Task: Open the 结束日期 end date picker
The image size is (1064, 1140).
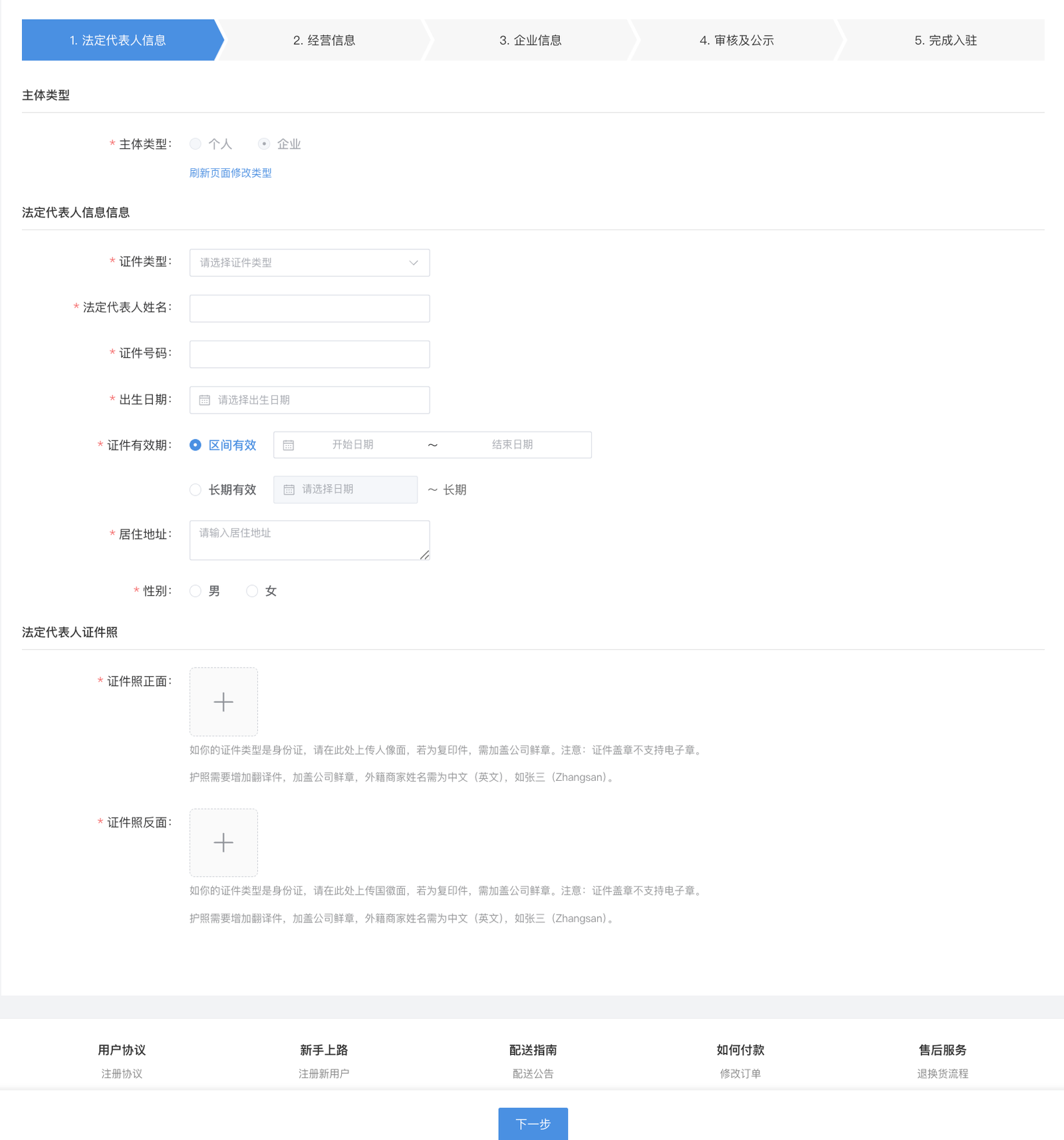Action: pos(512,445)
